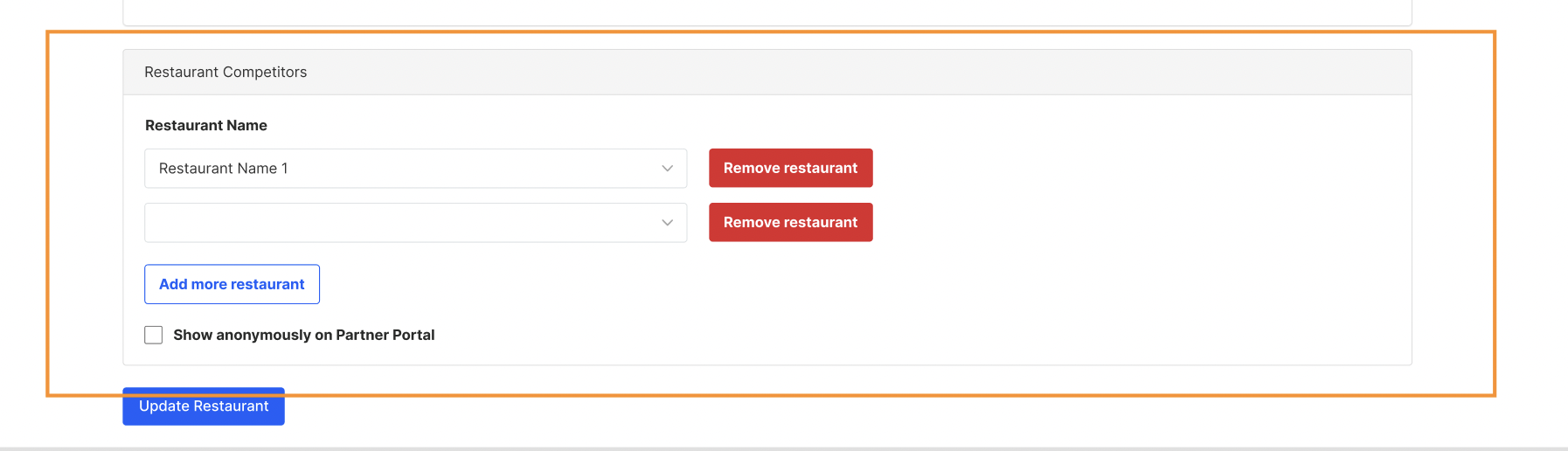Screen dimensions: 1568x451
Task: Click the chevron arrow on the empty restaurant dropdown
Action: pos(667,223)
